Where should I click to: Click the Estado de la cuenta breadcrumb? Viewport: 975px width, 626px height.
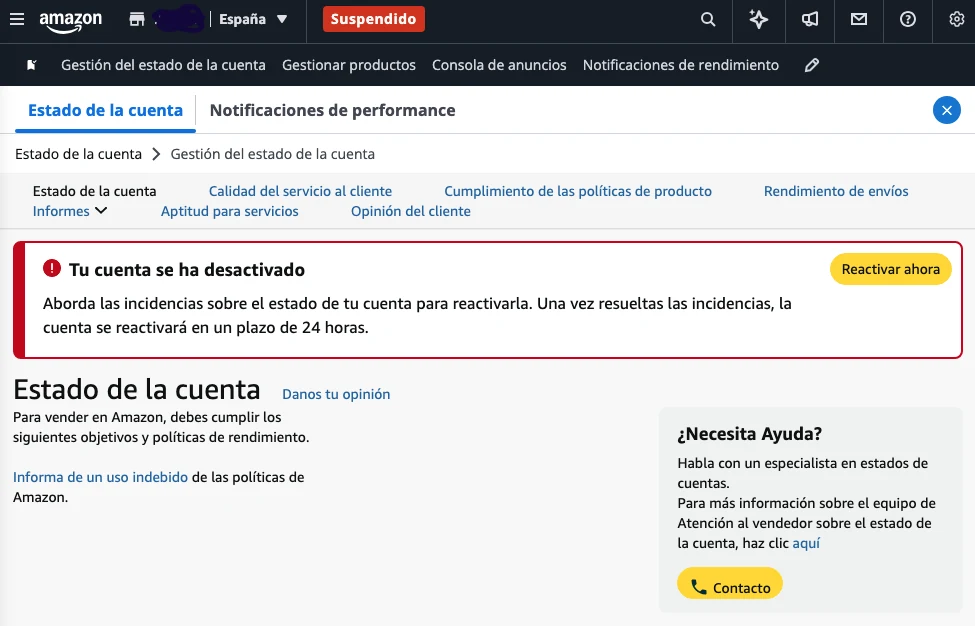[78, 154]
